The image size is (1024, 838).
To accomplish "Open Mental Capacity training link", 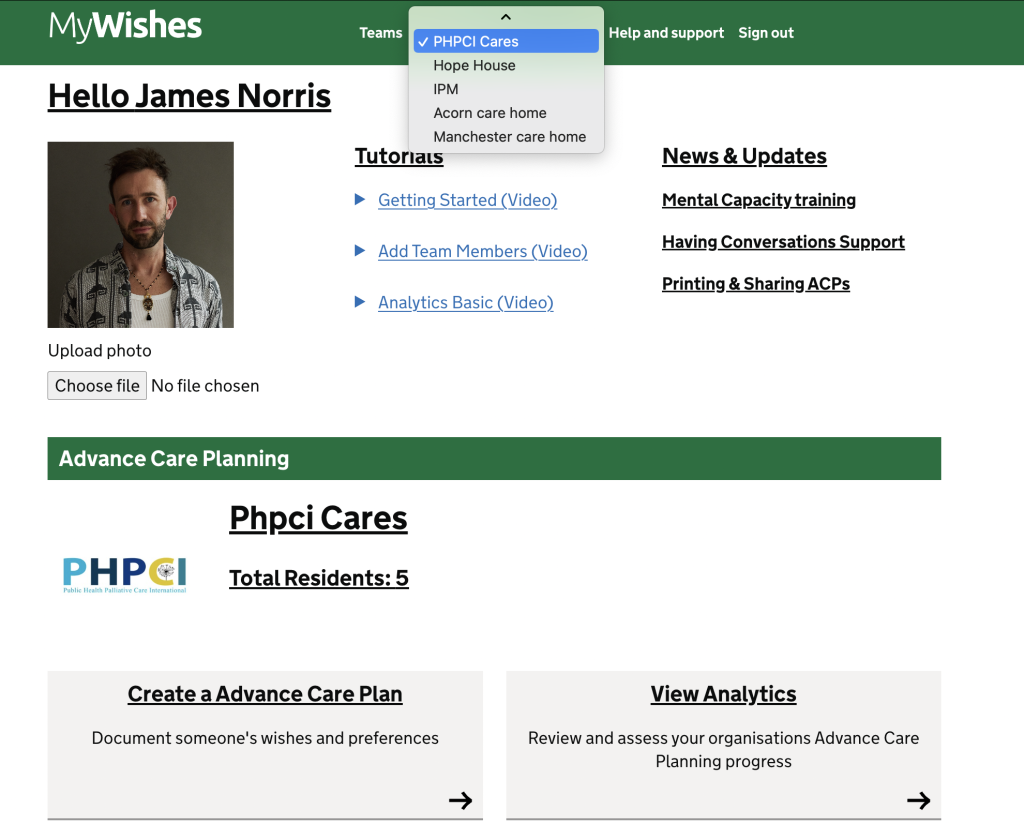I will click(758, 200).
